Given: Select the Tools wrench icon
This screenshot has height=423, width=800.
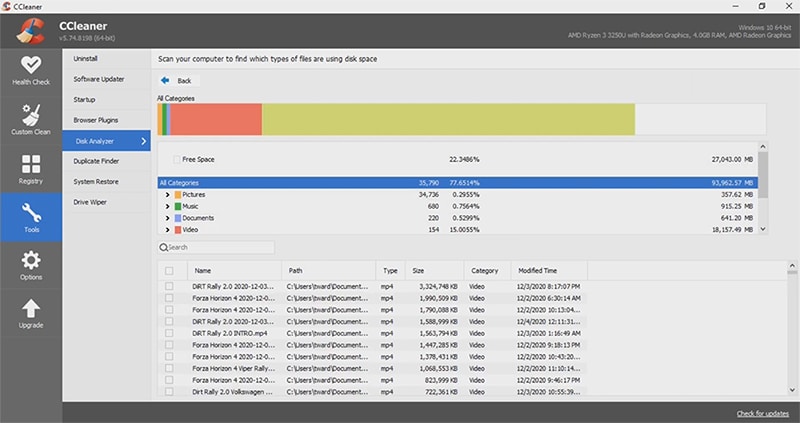Looking at the screenshot, I should pos(31,212).
